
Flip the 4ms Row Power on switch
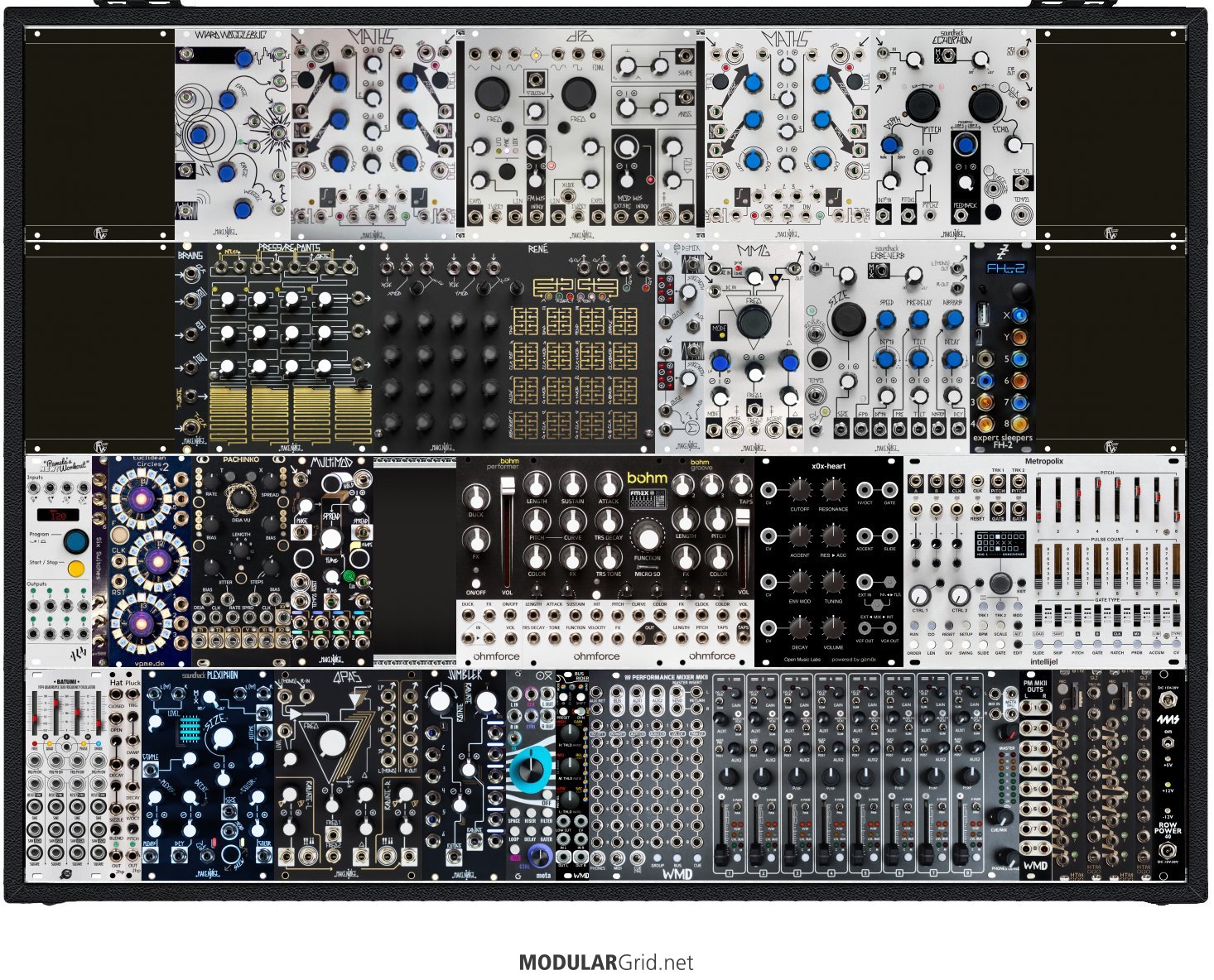click(x=1168, y=743)
